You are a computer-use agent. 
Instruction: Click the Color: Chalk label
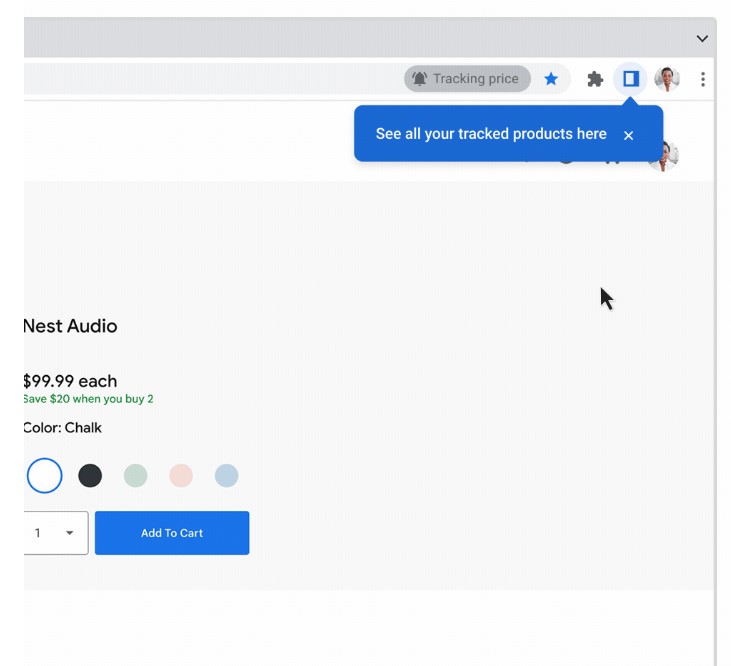pyautogui.click(x=62, y=428)
